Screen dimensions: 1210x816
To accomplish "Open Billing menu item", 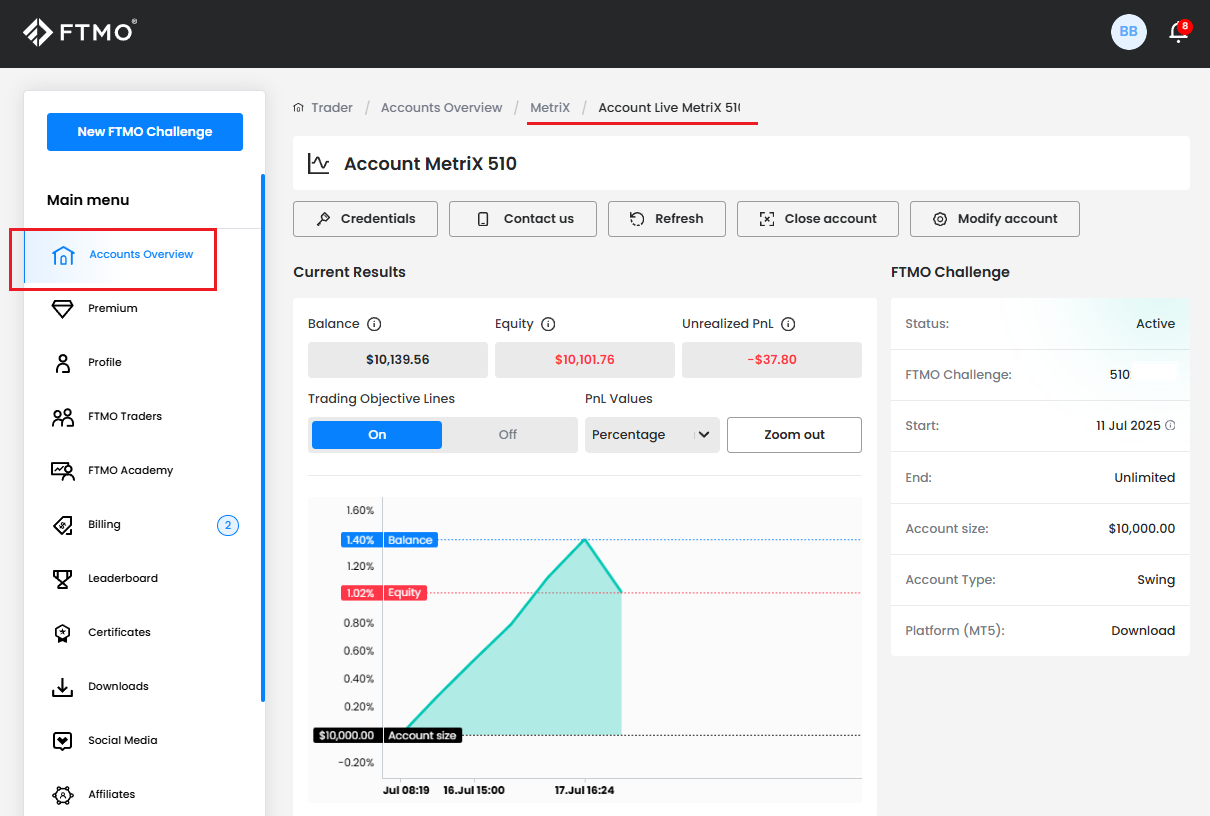I will (x=143, y=524).
